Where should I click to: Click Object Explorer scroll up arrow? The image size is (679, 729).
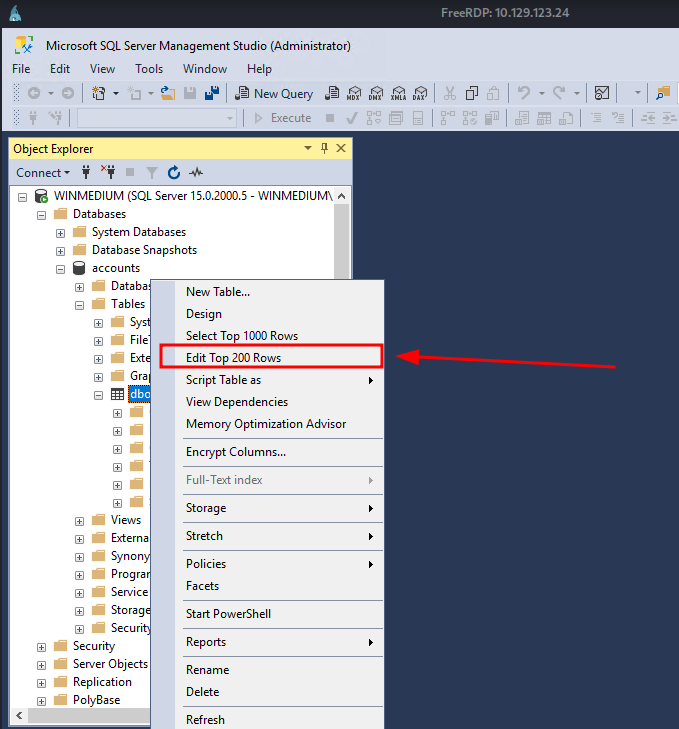341,196
